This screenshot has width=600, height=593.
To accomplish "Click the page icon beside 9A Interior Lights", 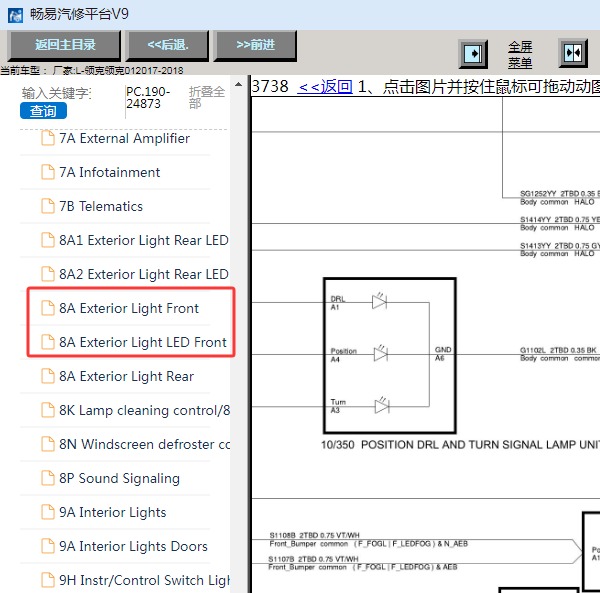I will (48, 512).
